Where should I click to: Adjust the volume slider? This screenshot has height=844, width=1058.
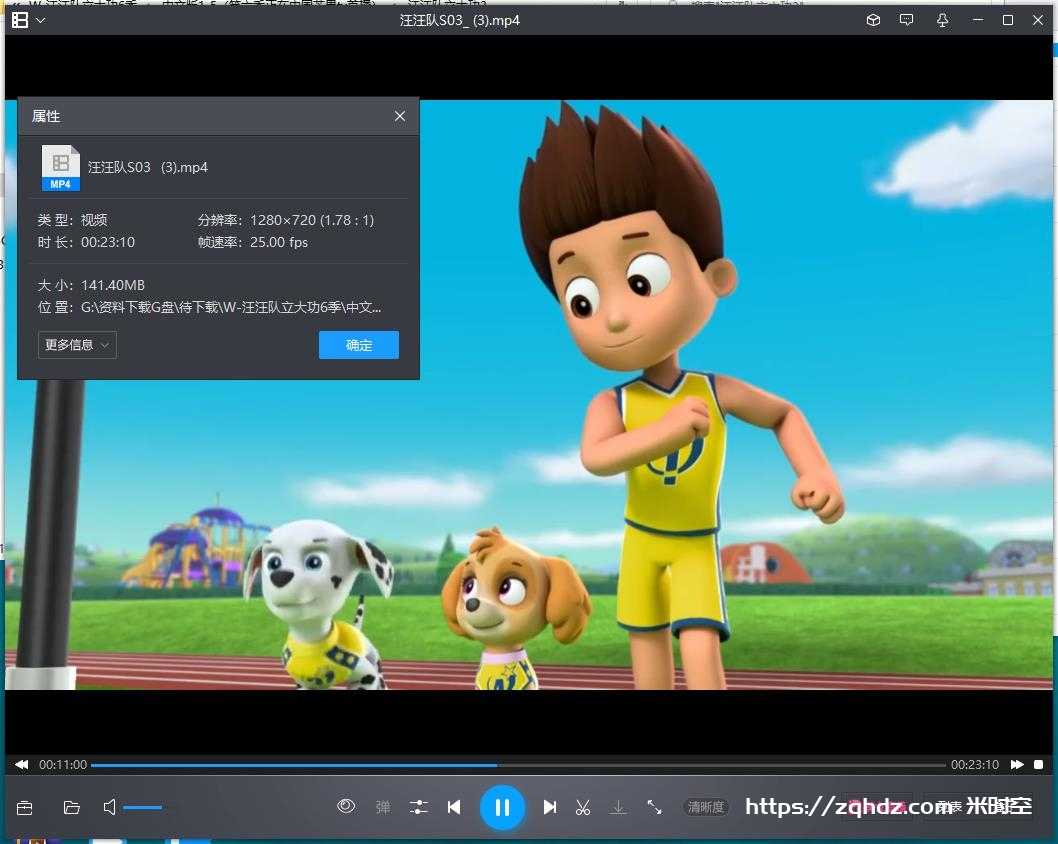(142, 808)
